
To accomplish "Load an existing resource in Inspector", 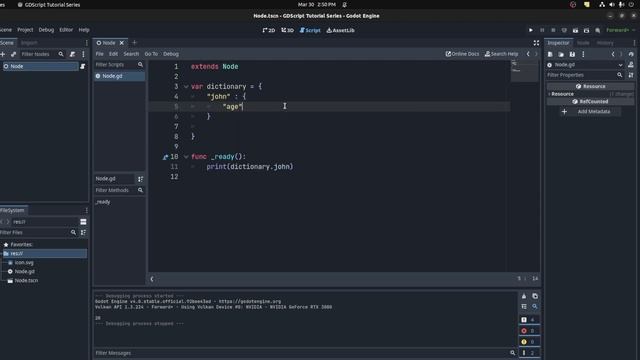I will (561, 54).
